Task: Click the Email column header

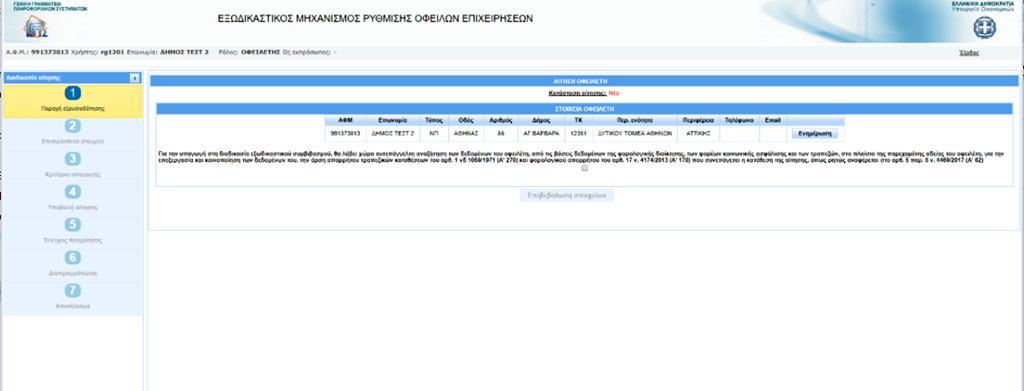Action: pos(773,121)
